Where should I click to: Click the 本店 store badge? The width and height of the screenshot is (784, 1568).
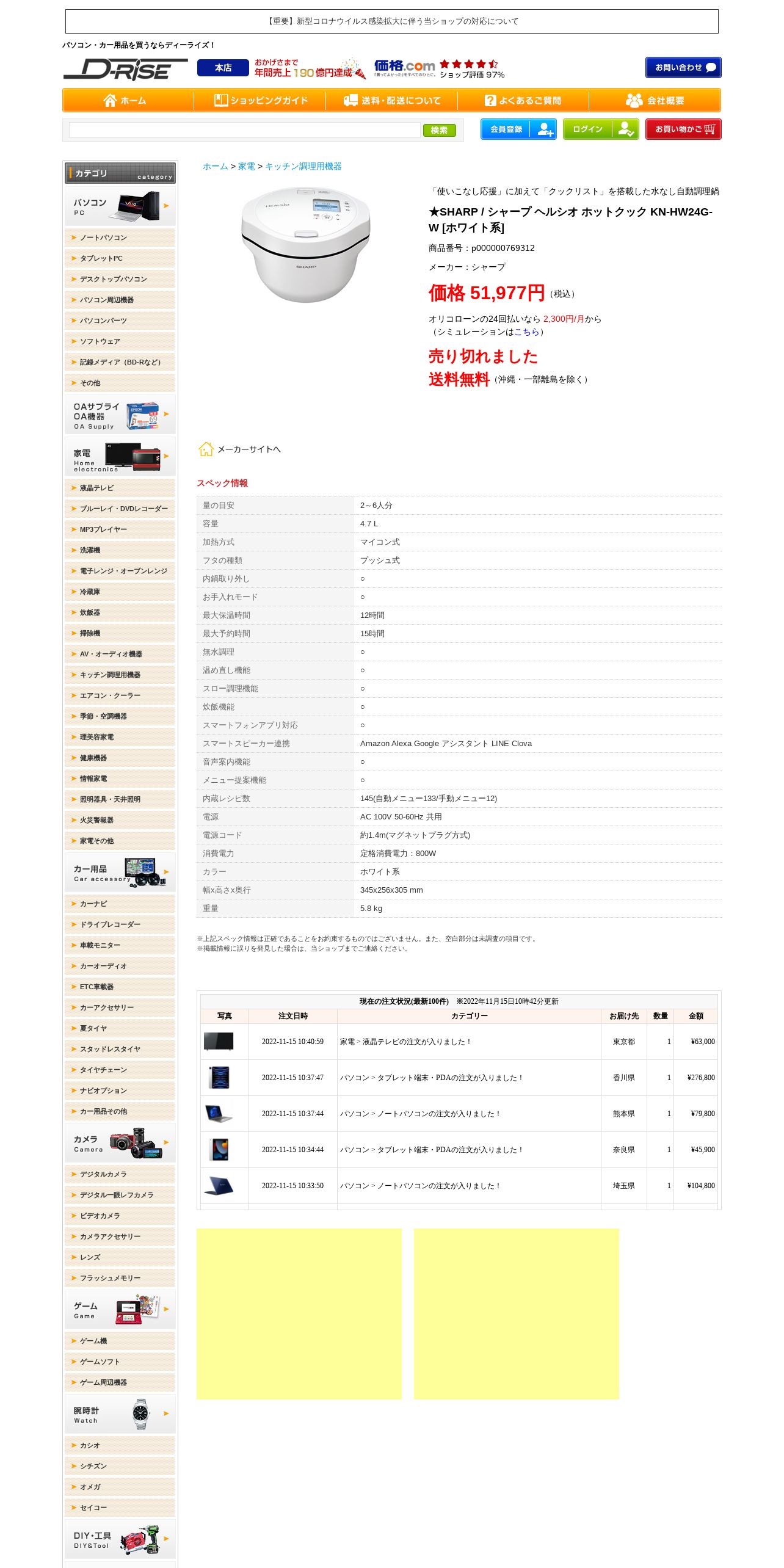pyautogui.click(x=223, y=68)
